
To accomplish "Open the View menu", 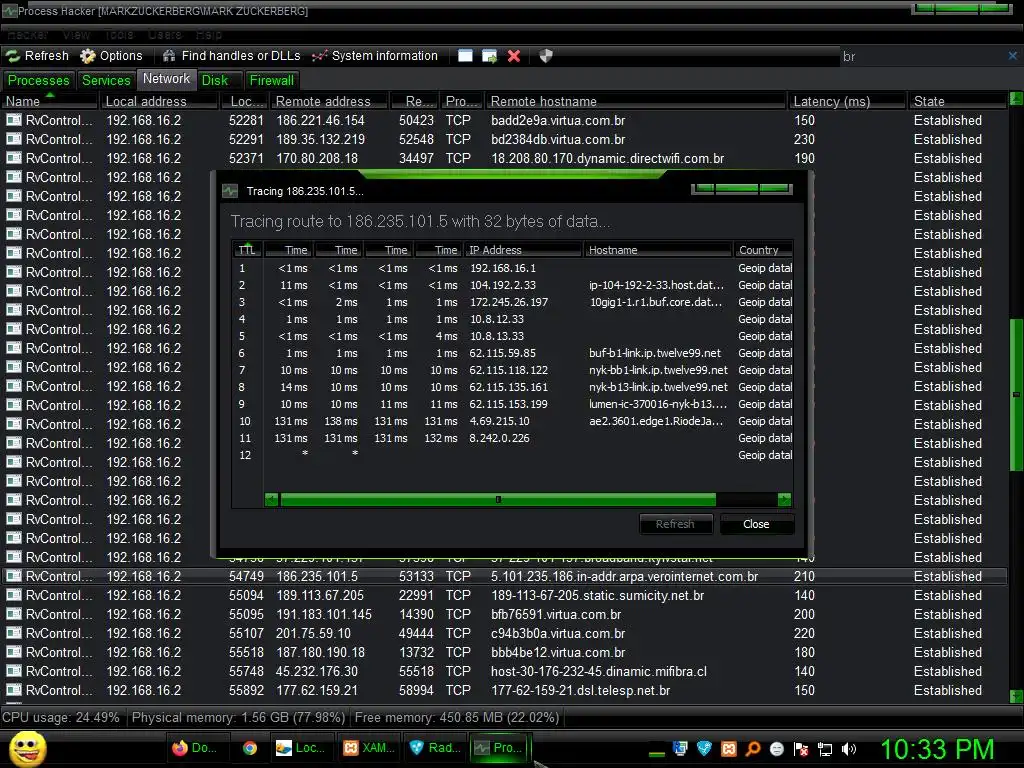I will [76, 35].
